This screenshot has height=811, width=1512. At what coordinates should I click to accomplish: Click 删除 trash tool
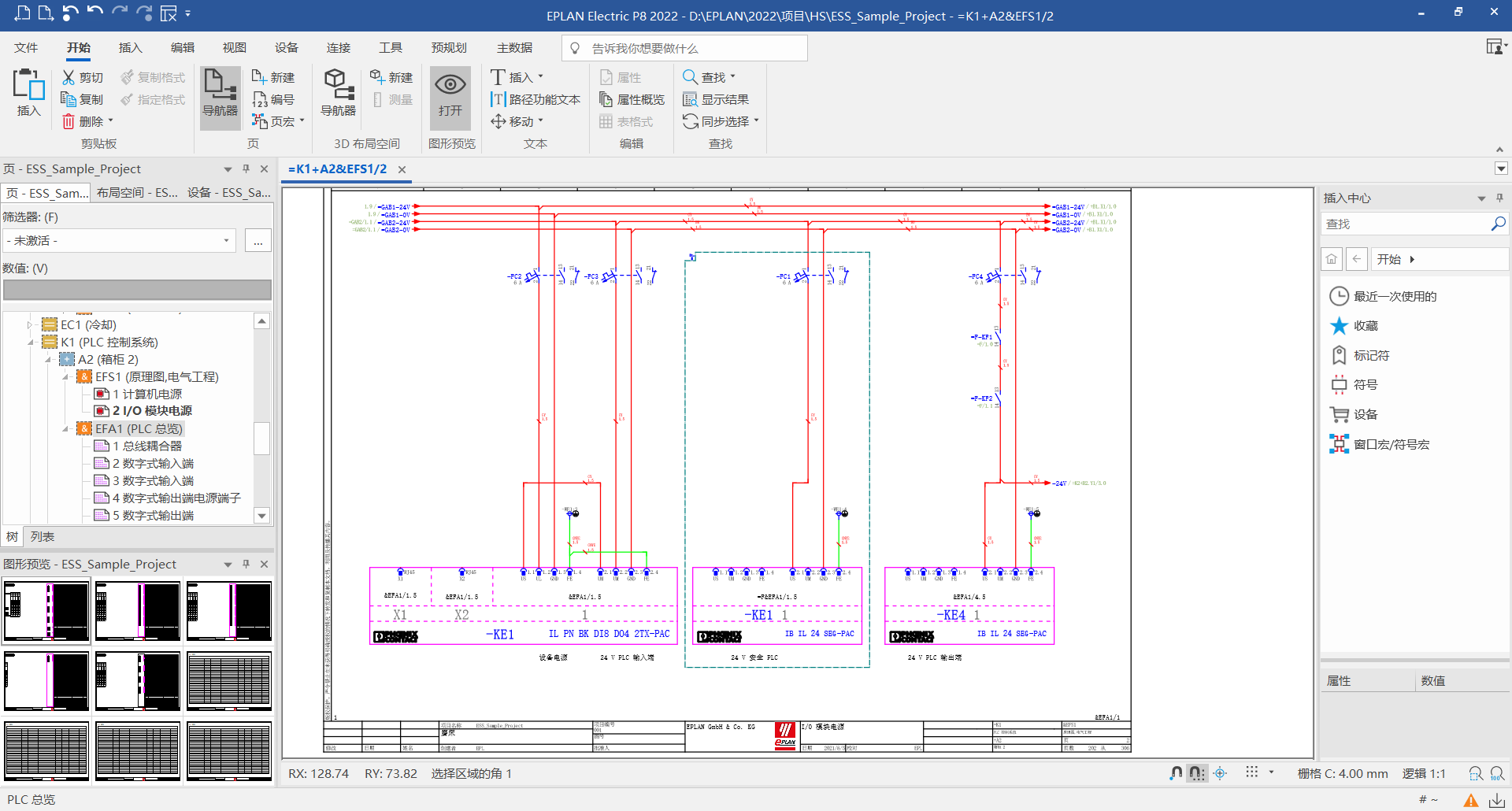(x=83, y=121)
